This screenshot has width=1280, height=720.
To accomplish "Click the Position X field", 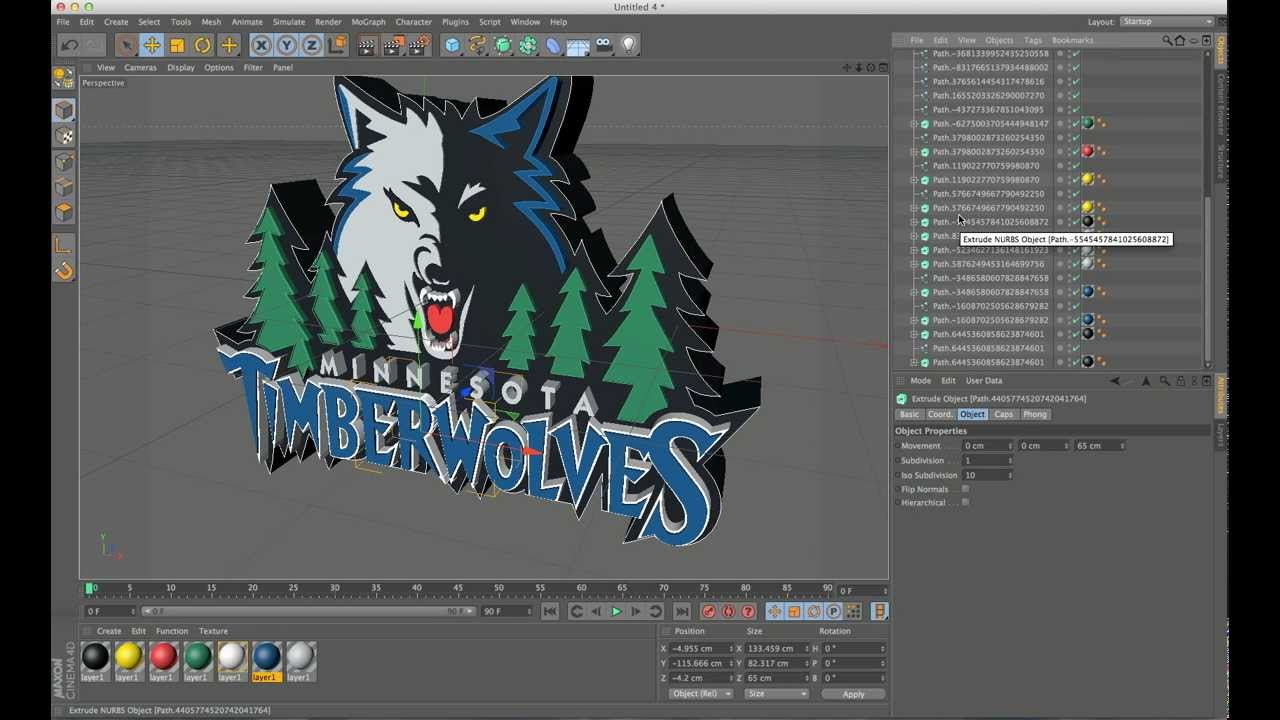I will point(700,649).
